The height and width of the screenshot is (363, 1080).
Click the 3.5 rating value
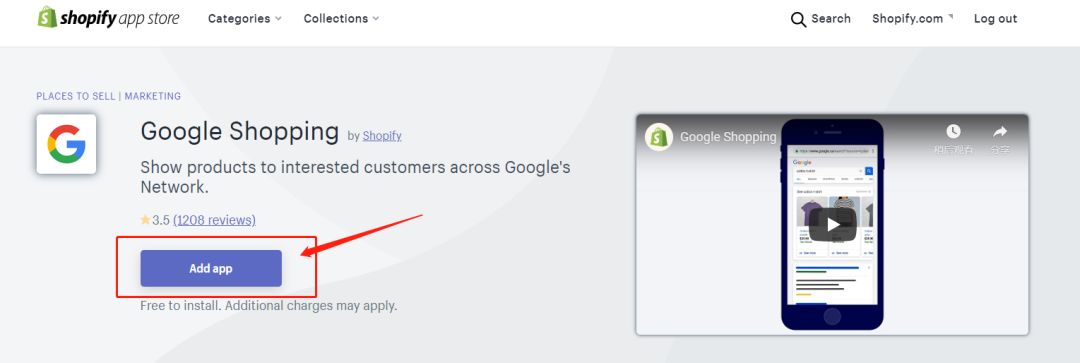click(x=161, y=220)
